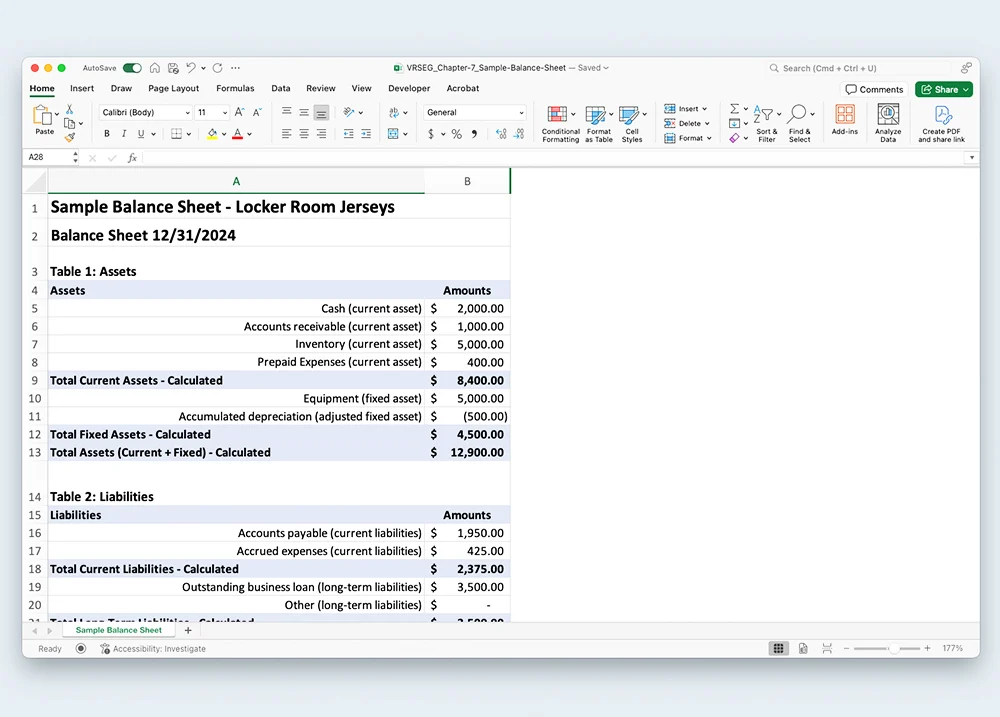The height and width of the screenshot is (717, 1000).
Task: Toggle align text left
Action: [x=286, y=134]
